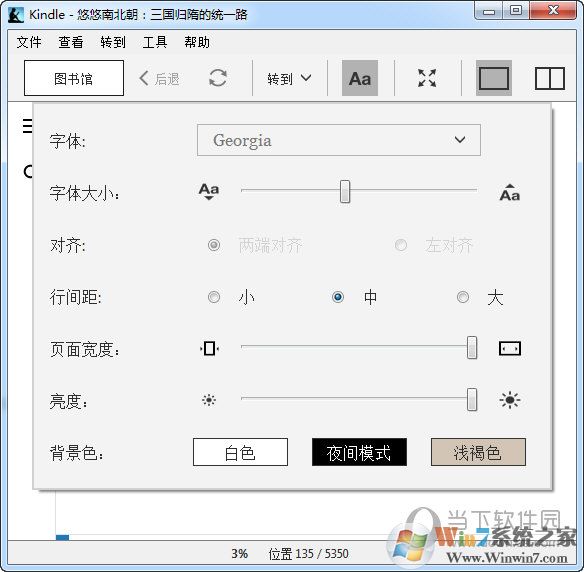Viewport: 584px width, 572px height.
Task: Click the increase font size Aa icon
Action: coord(510,192)
